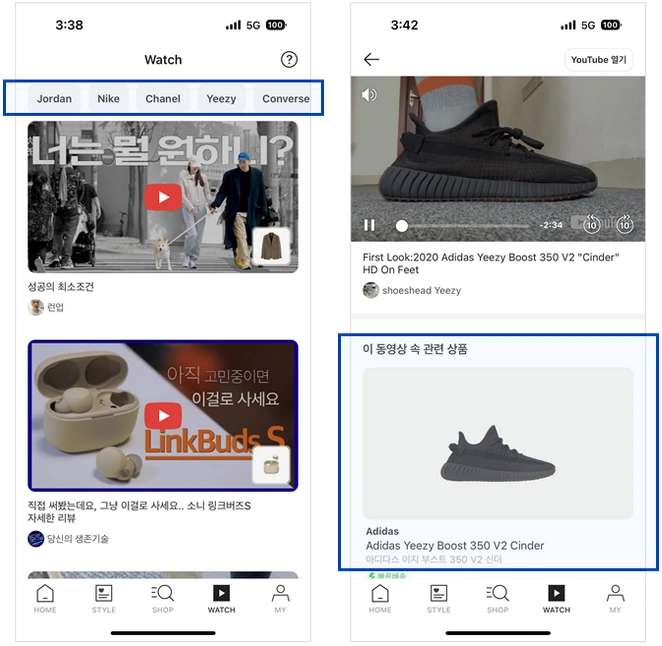The image size is (662, 646).
Task: Go to WATCH tab in right screen
Action: 556,599
